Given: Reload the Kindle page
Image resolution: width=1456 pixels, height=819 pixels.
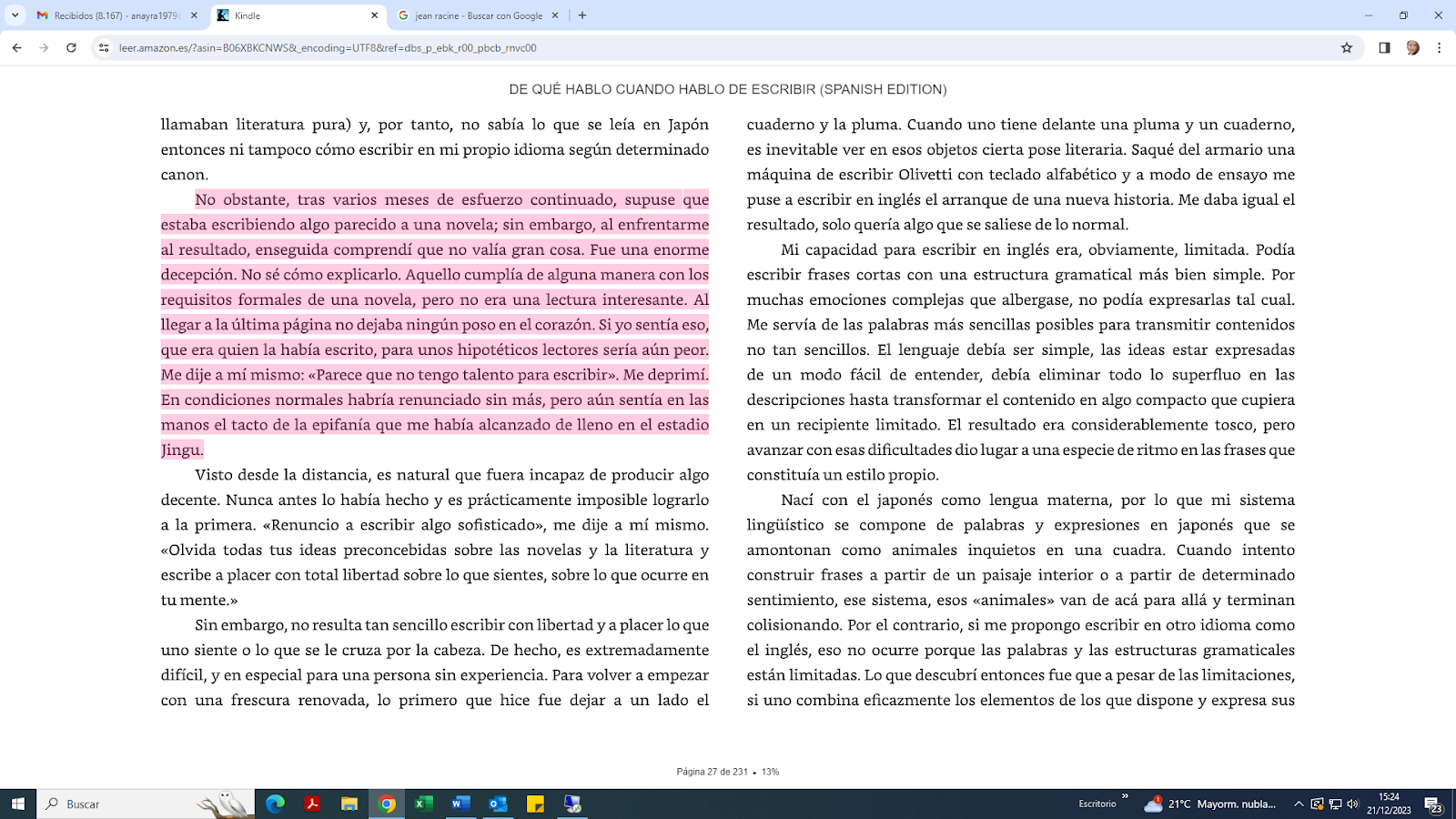Looking at the screenshot, I should click(x=71, y=47).
